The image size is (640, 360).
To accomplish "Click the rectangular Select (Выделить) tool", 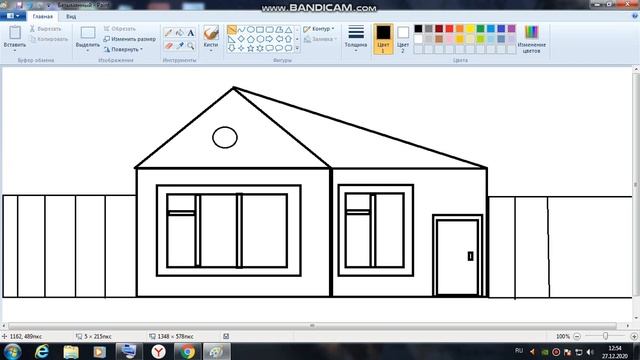I will [x=88, y=33].
